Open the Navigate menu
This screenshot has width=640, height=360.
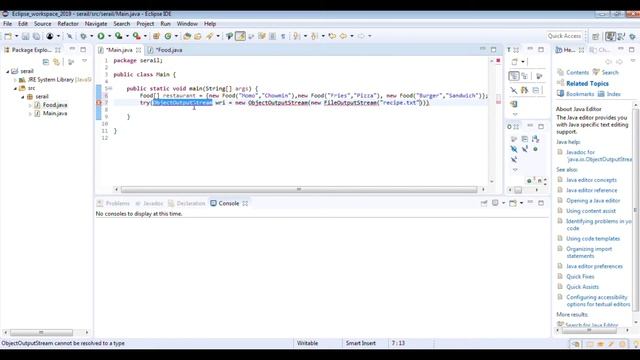(96, 24)
